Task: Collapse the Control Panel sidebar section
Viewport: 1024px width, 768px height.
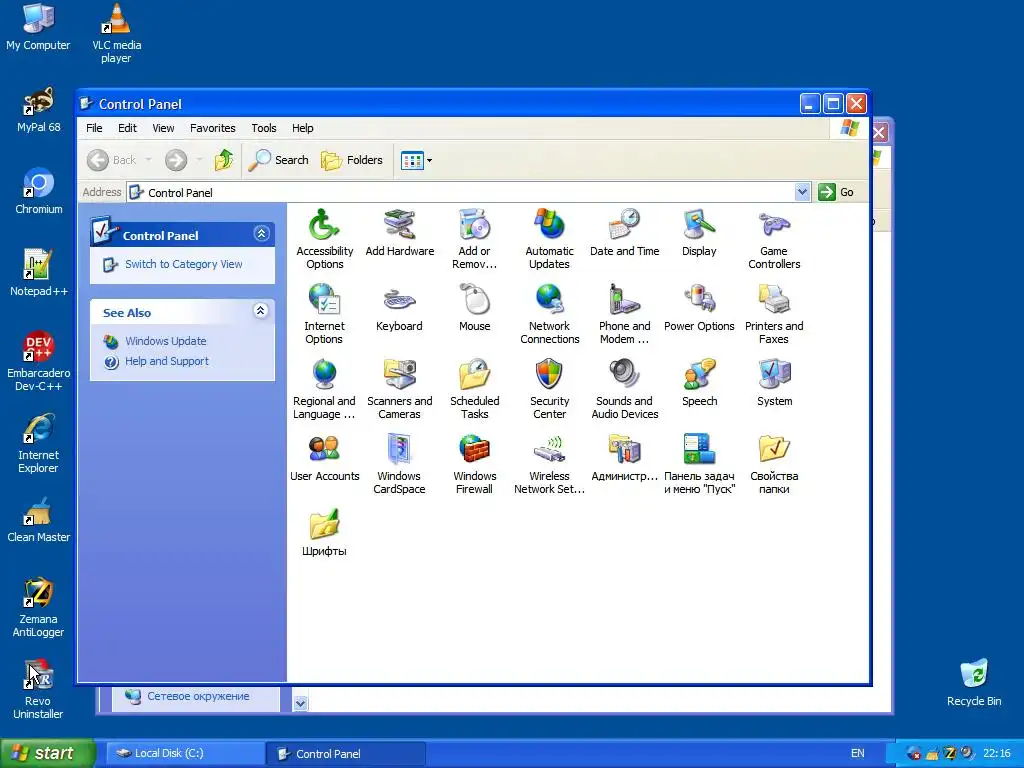Action: click(261, 234)
